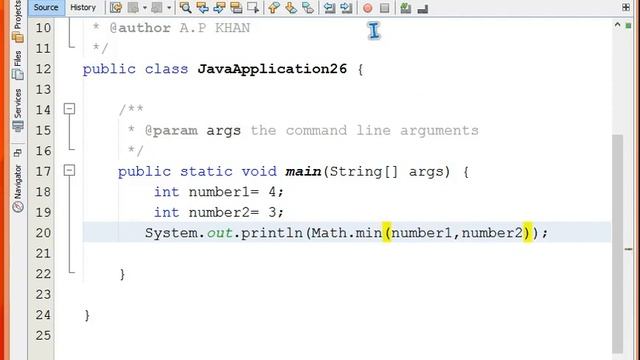640x360 pixels.
Task: Switch to the Source view tab
Action: (x=46, y=7)
